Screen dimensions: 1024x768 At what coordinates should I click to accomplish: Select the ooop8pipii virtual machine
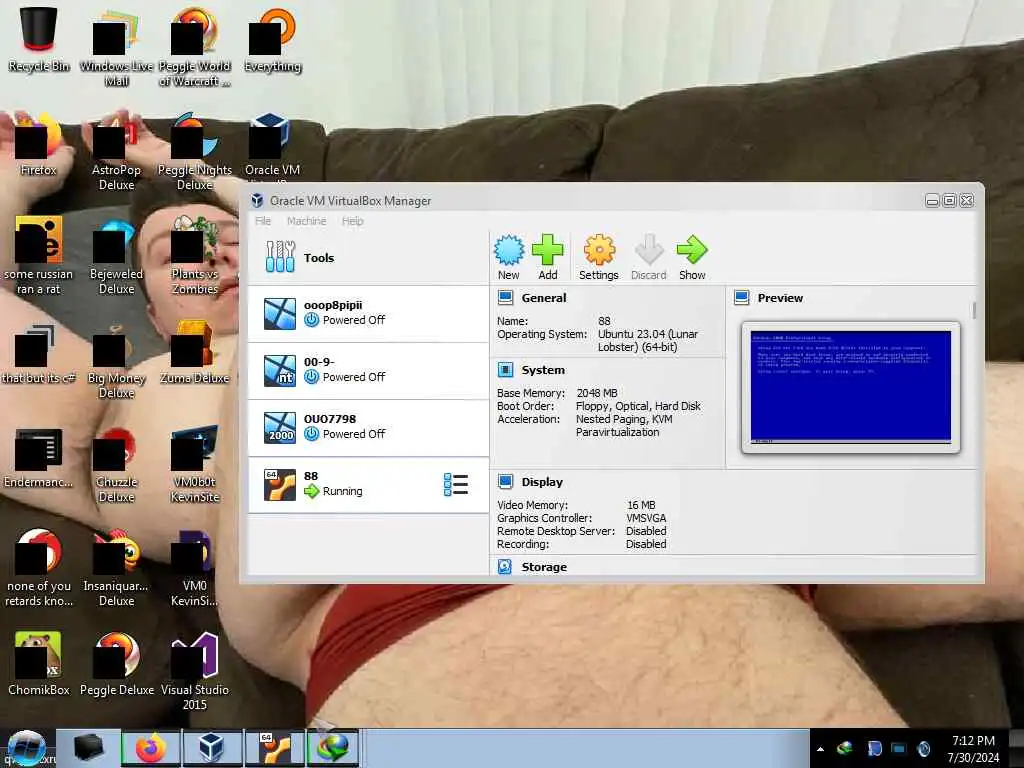tap(368, 313)
